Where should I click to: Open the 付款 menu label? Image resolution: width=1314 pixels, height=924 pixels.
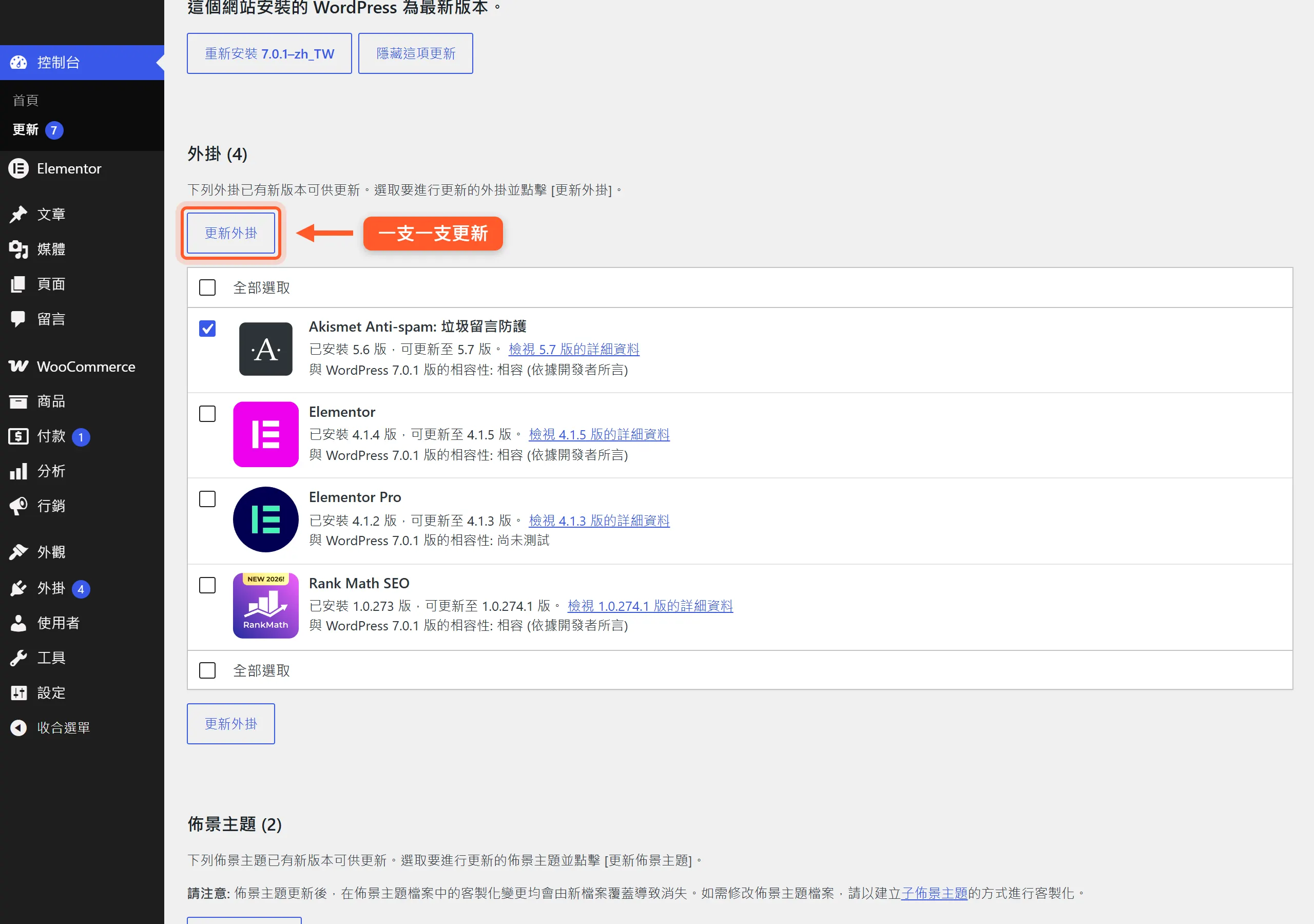[x=51, y=436]
